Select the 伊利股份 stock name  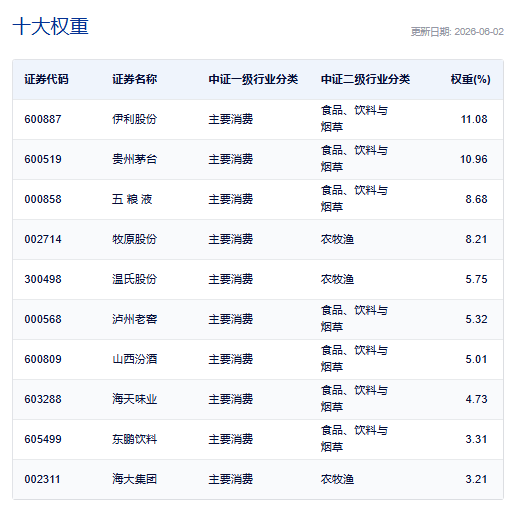tap(134, 119)
